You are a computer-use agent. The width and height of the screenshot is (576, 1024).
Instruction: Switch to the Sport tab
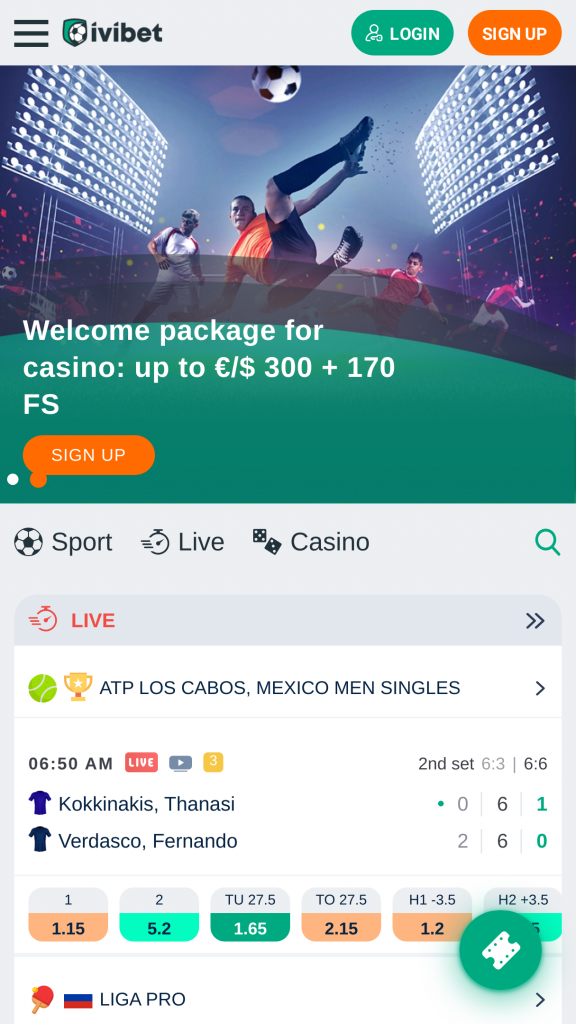(63, 542)
